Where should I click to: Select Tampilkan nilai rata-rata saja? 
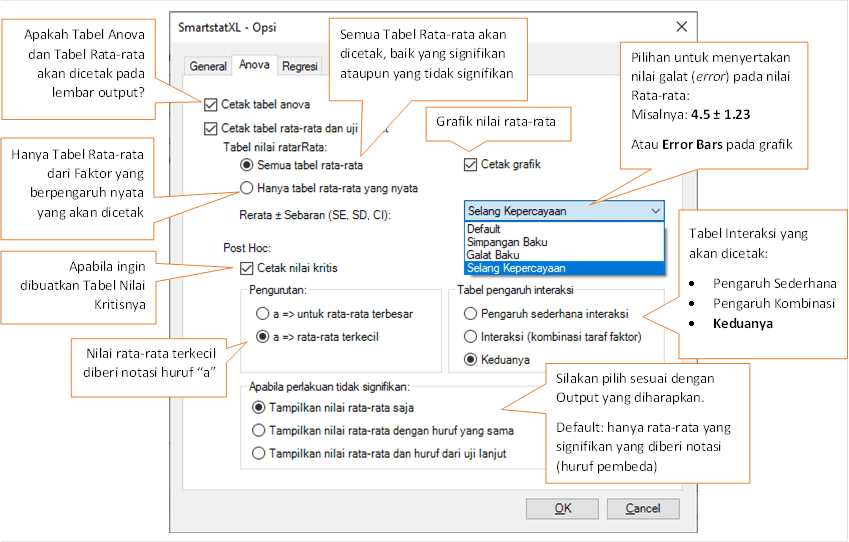(x=259, y=407)
